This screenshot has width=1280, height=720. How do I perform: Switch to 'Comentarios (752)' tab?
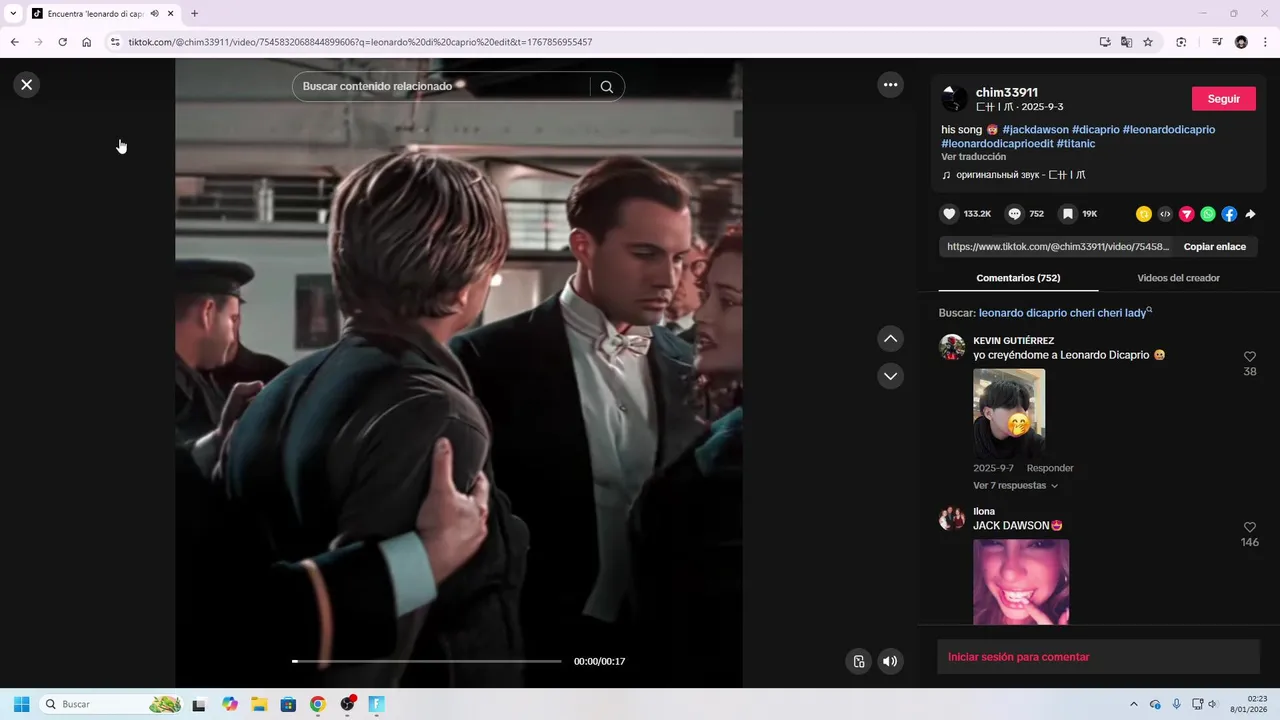1018,278
